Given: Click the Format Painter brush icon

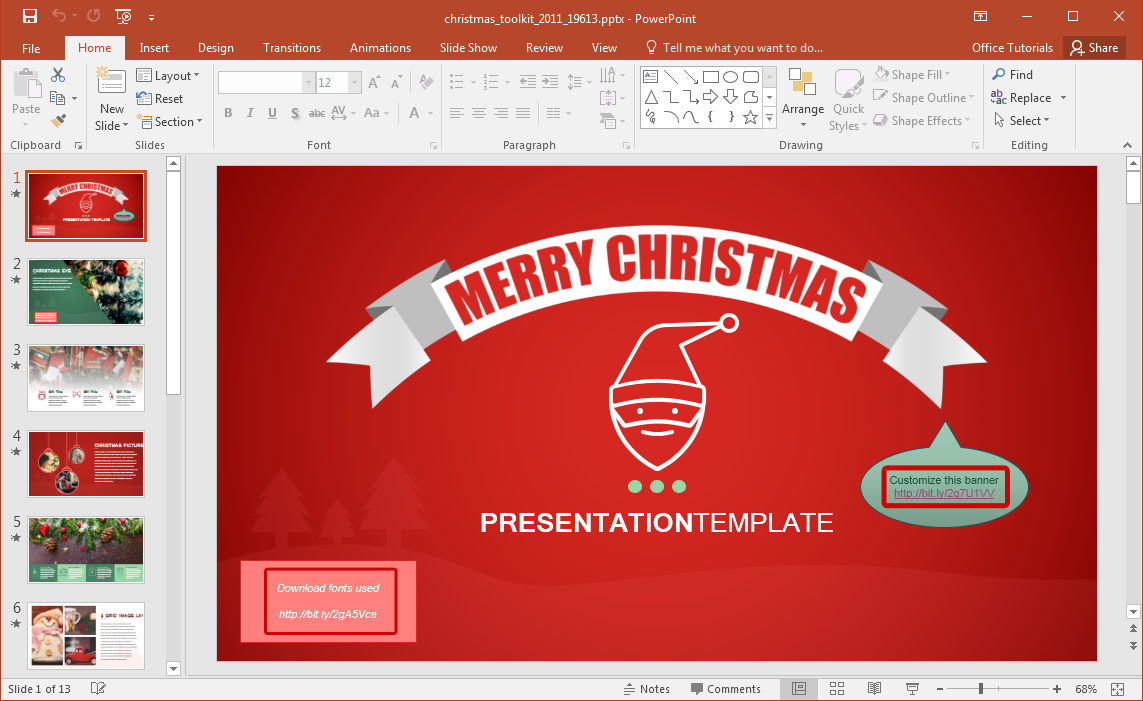Looking at the screenshot, I should coord(58,120).
